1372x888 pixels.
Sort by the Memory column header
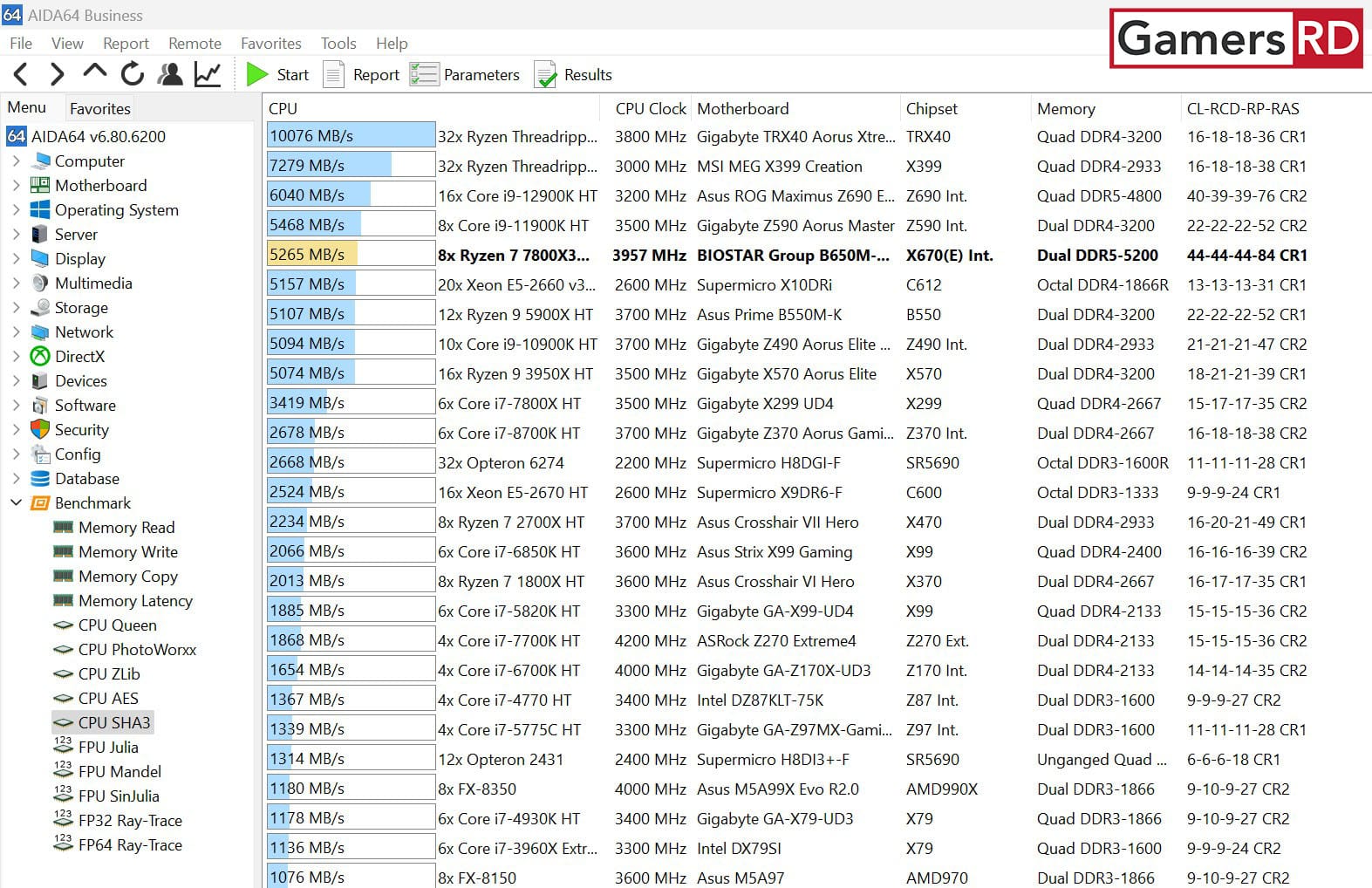tap(1066, 108)
